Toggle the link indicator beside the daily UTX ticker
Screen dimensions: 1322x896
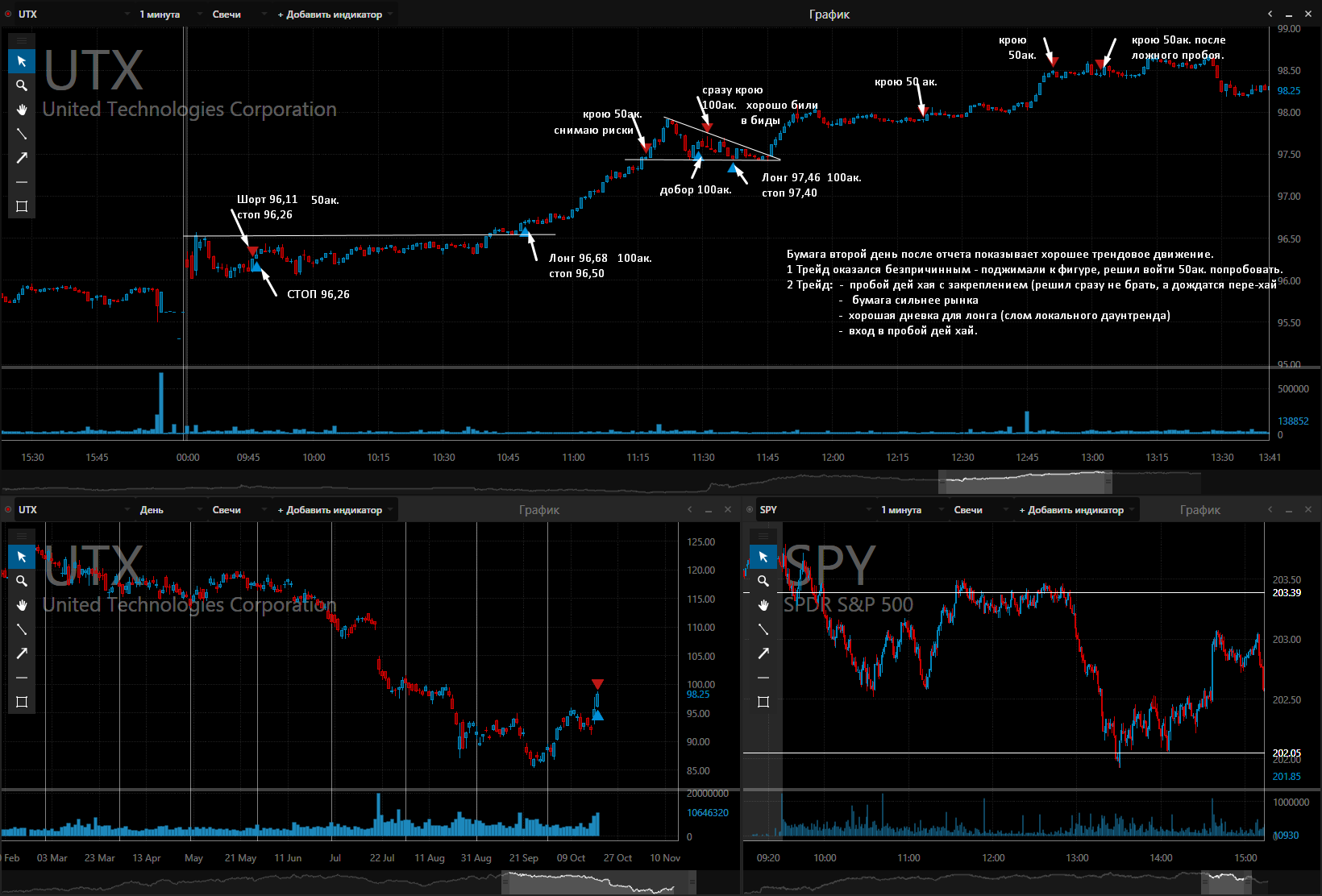pos(8,510)
